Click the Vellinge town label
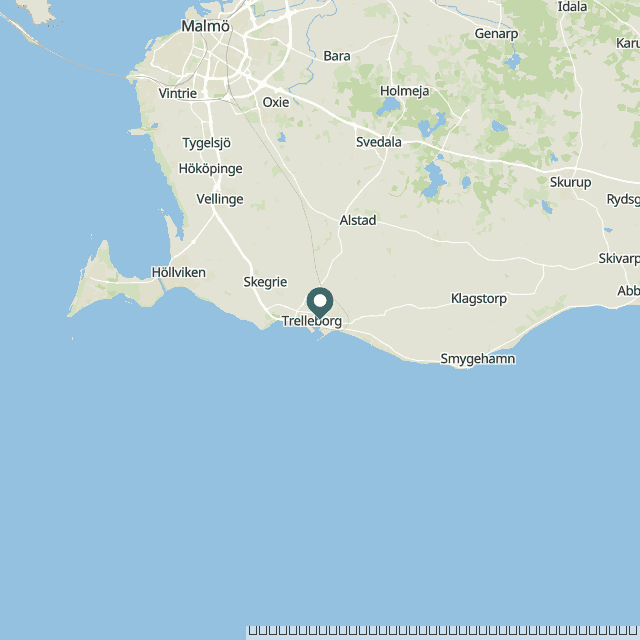This screenshot has width=640, height=640. [220, 199]
